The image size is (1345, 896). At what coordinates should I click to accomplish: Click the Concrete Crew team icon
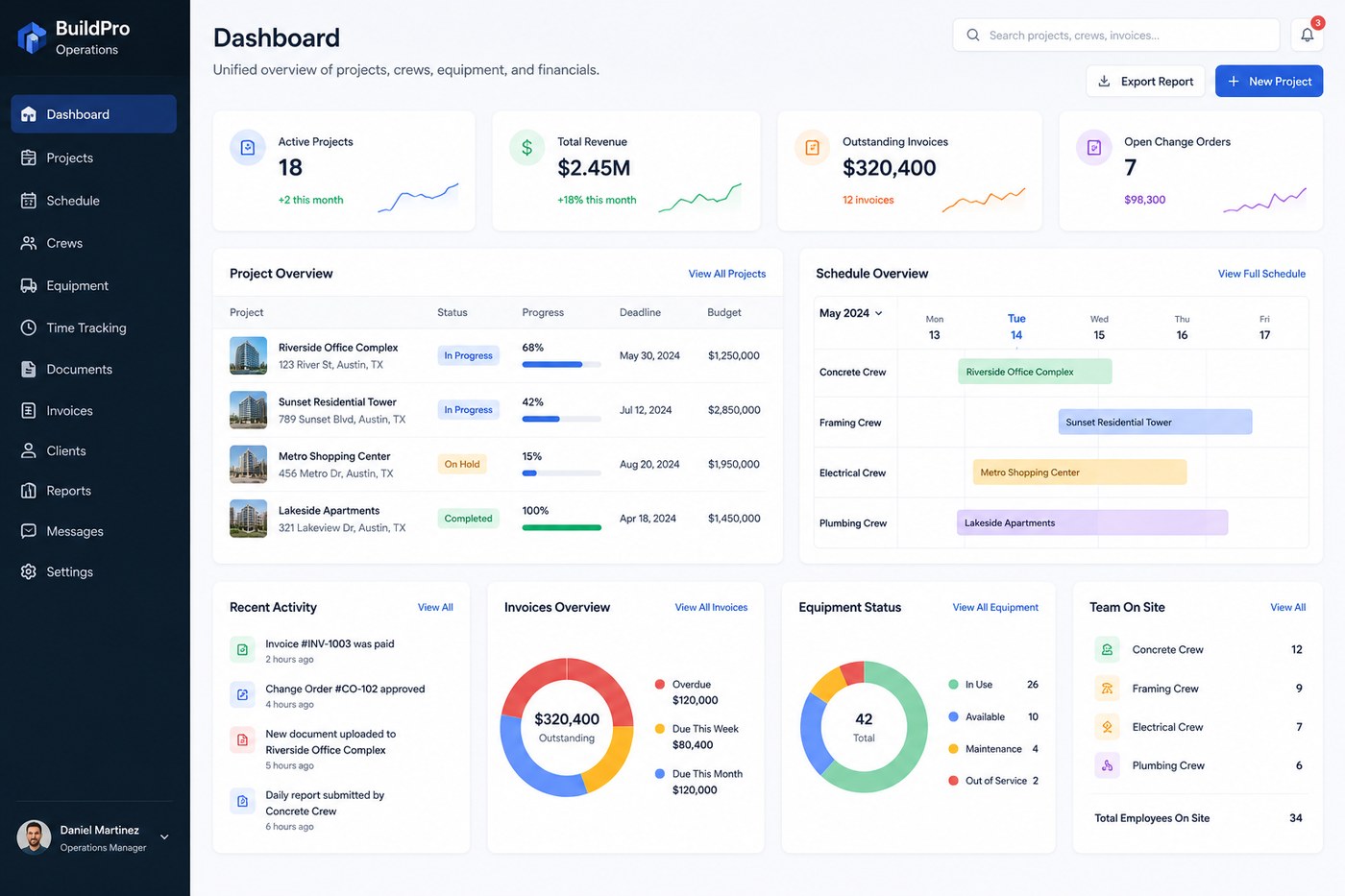click(1107, 650)
